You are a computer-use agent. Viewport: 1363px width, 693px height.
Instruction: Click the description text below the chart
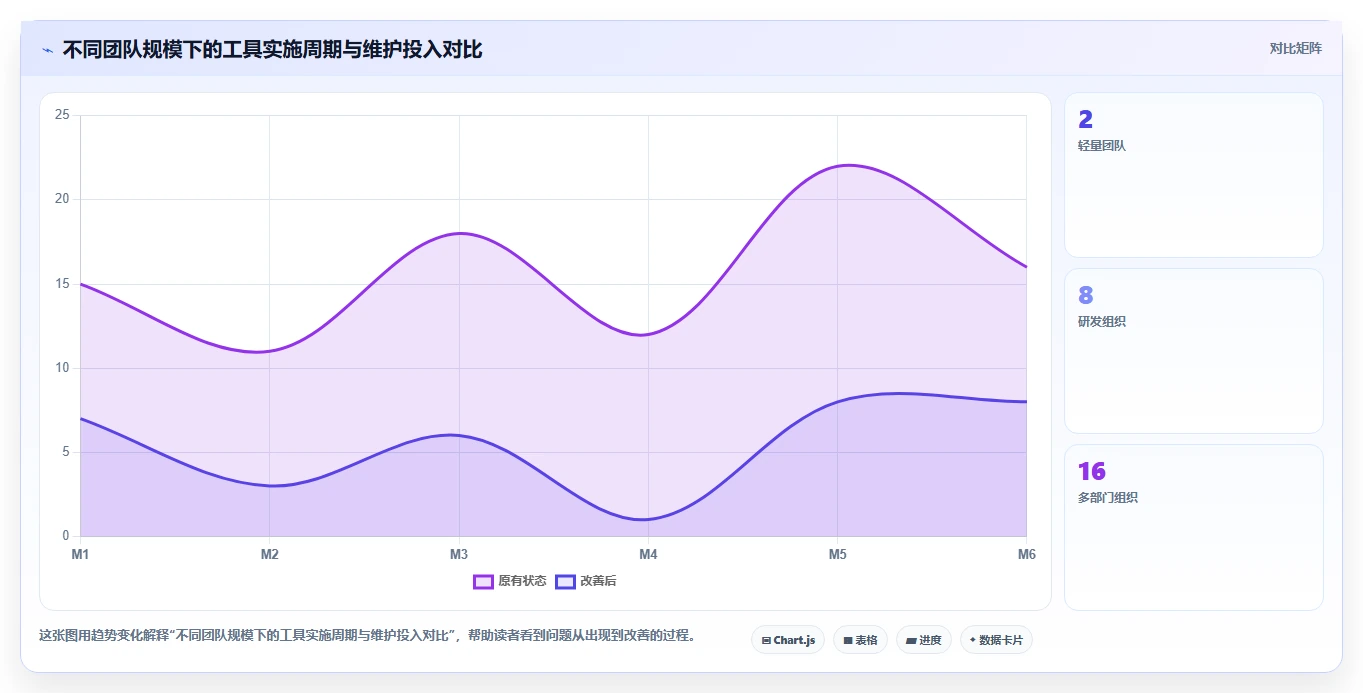[367, 636]
